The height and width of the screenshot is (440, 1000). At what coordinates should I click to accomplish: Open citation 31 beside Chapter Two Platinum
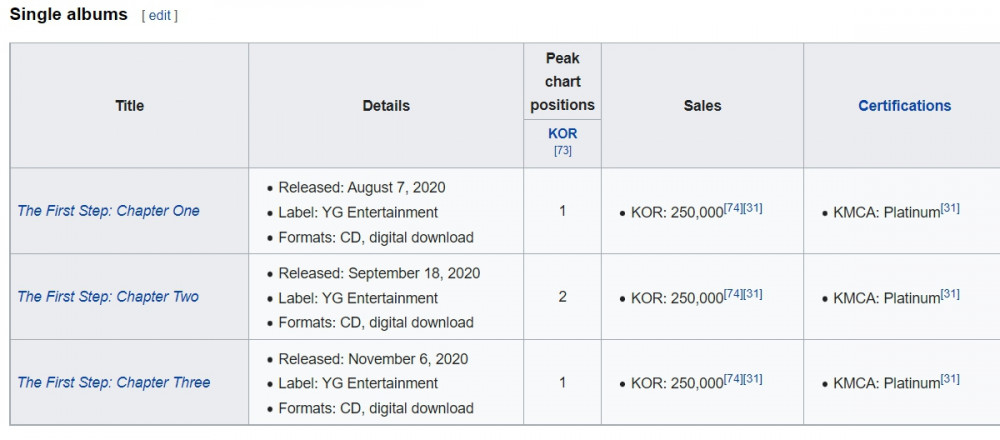[x=950, y=293]
